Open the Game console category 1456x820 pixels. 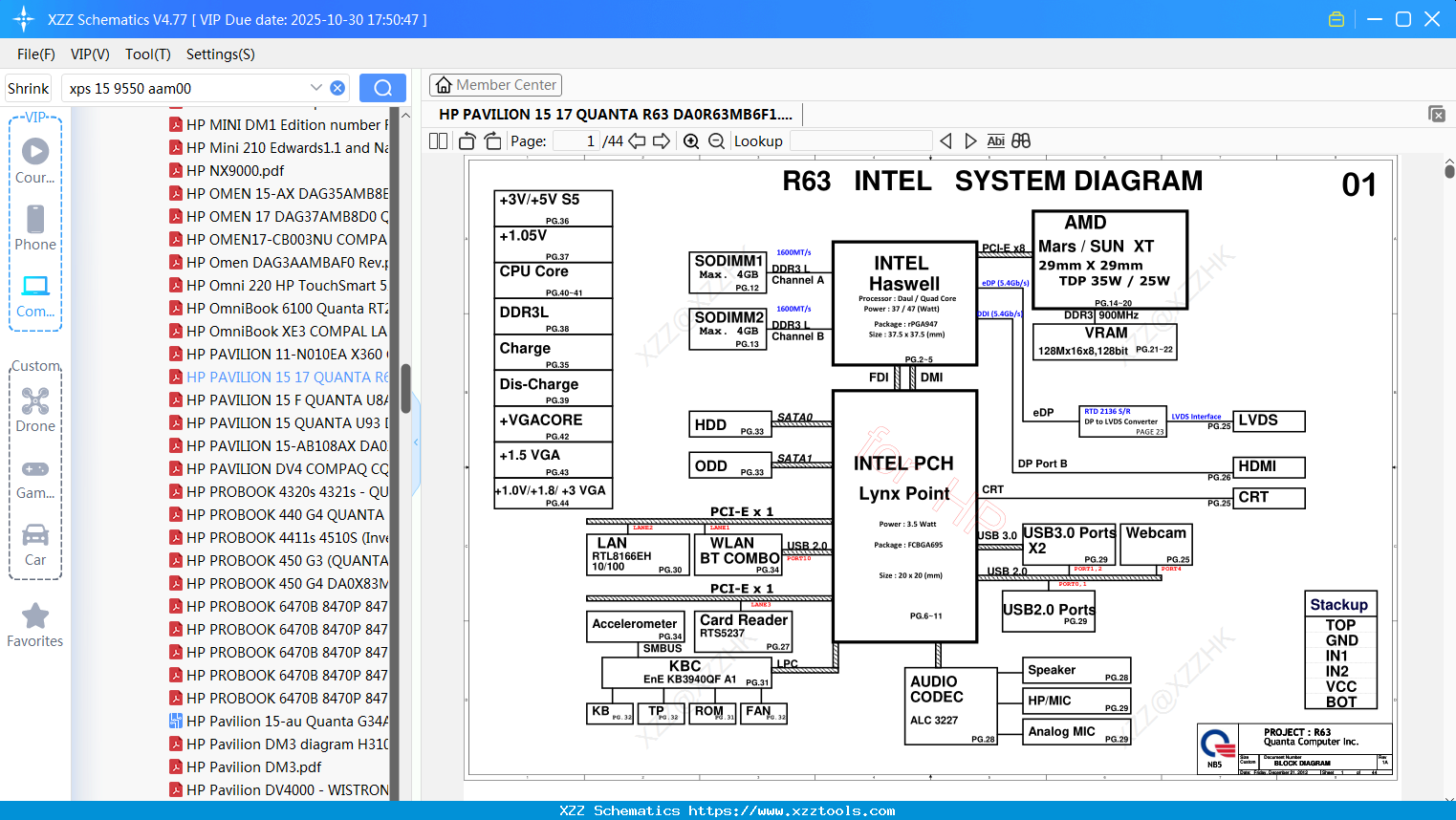tap(35, 478)
